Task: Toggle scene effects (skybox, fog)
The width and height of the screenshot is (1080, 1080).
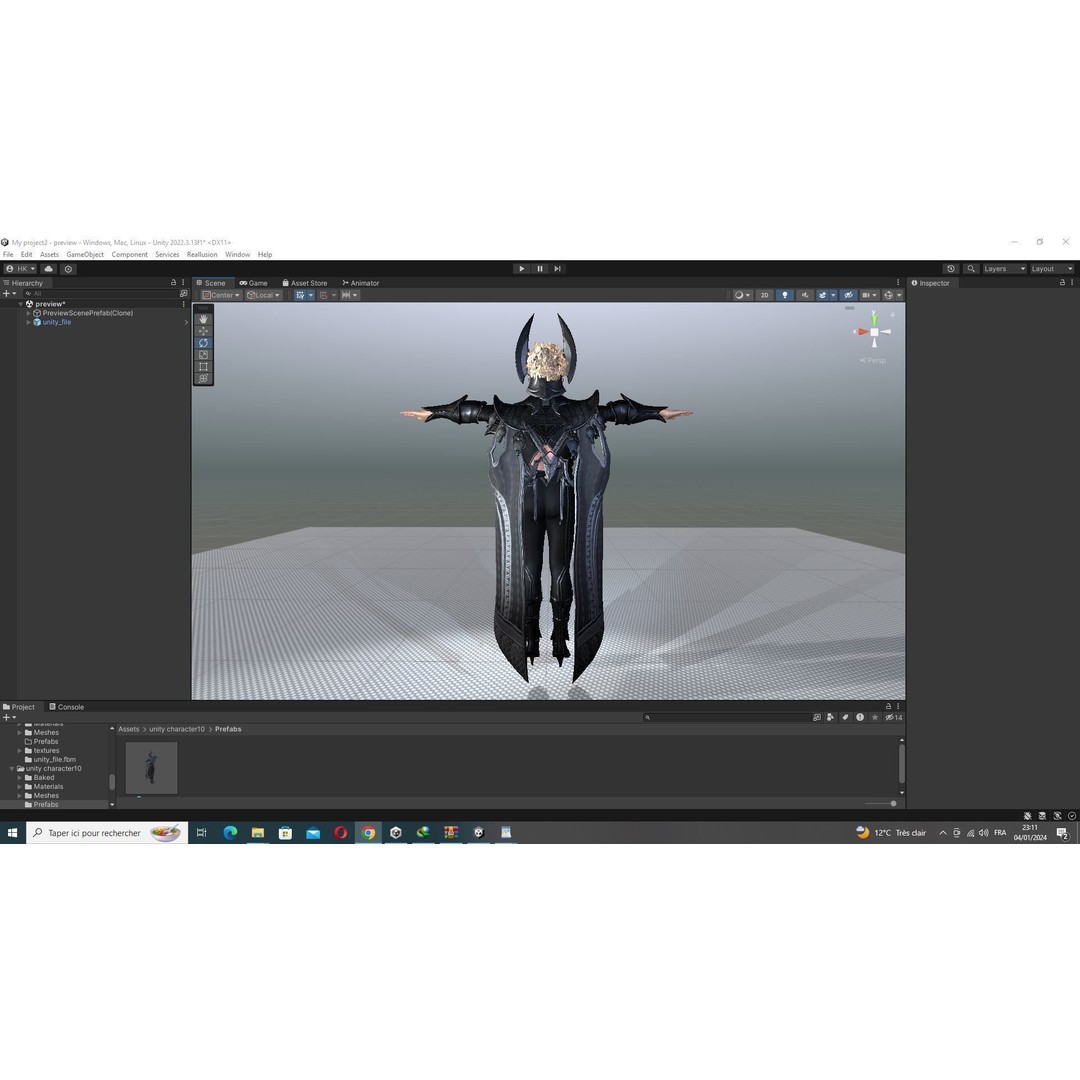Action: (822, 295)
